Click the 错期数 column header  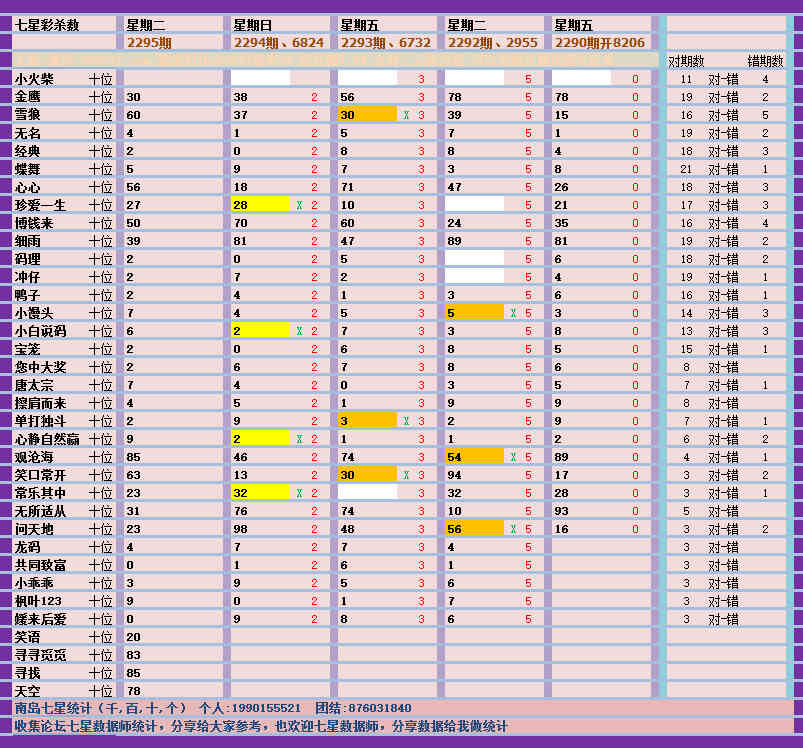pyautogui.click(x=766, y=61)
